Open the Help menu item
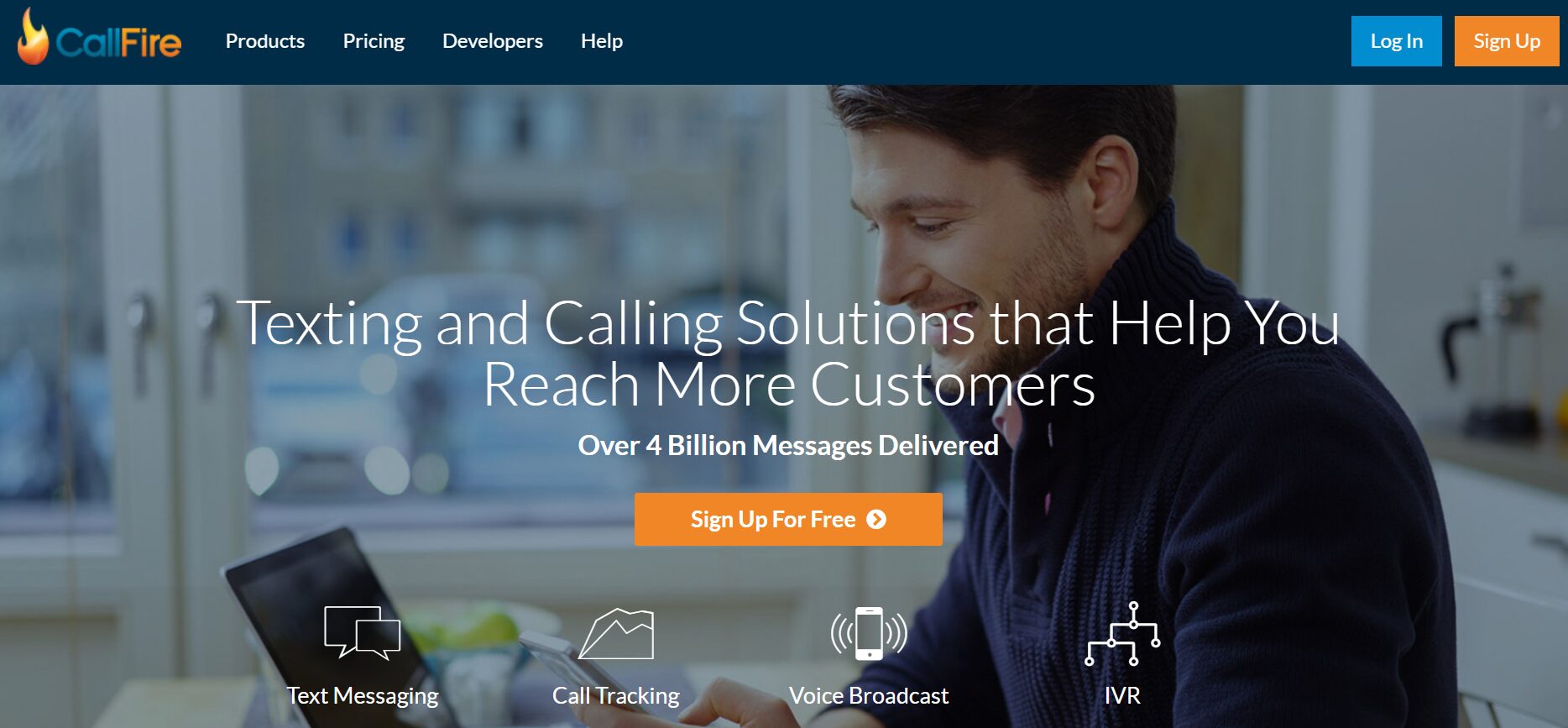 pyautogui.click(x=602, y=41)
